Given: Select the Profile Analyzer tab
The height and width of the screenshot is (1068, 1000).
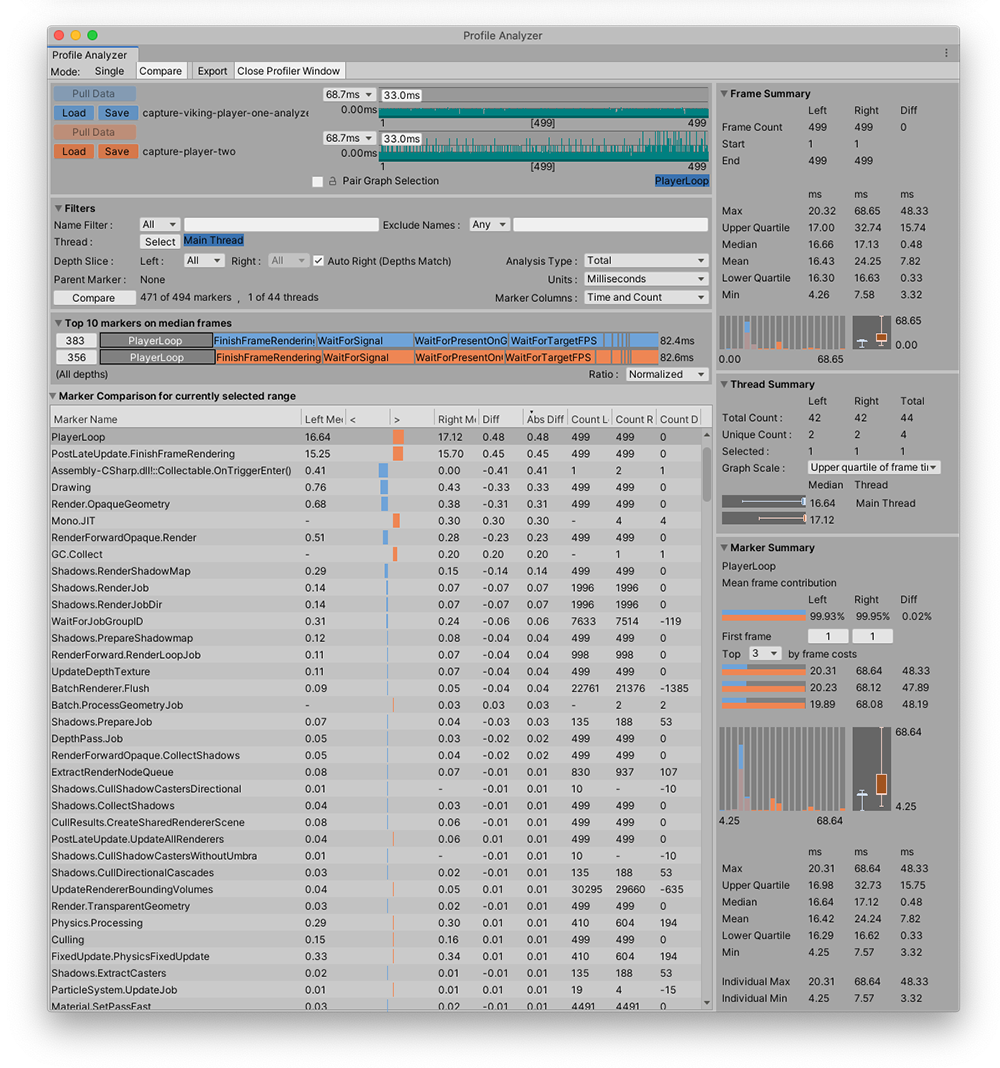Looking at the screenshot, I should (x=91, y=55).
